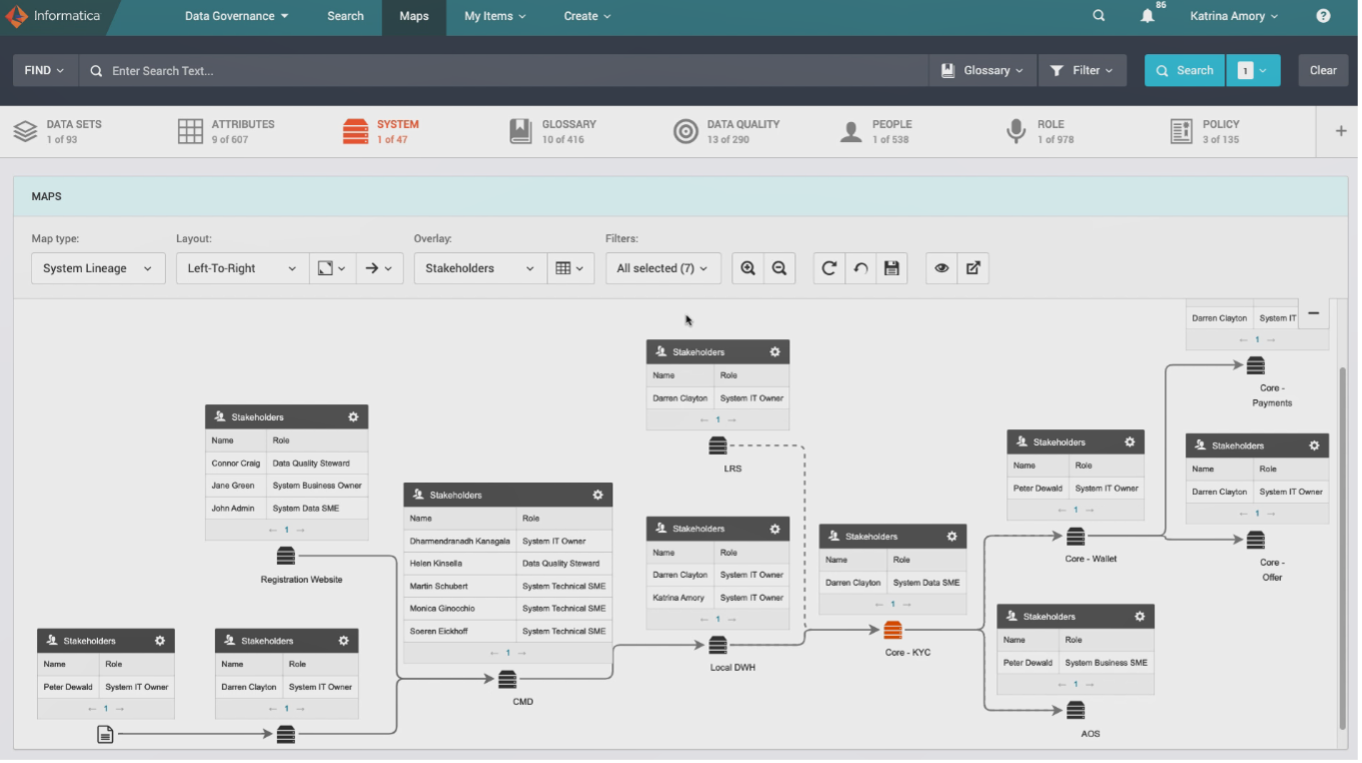
Task: Click the undo arrow icon
Action: tap(860, 268)
